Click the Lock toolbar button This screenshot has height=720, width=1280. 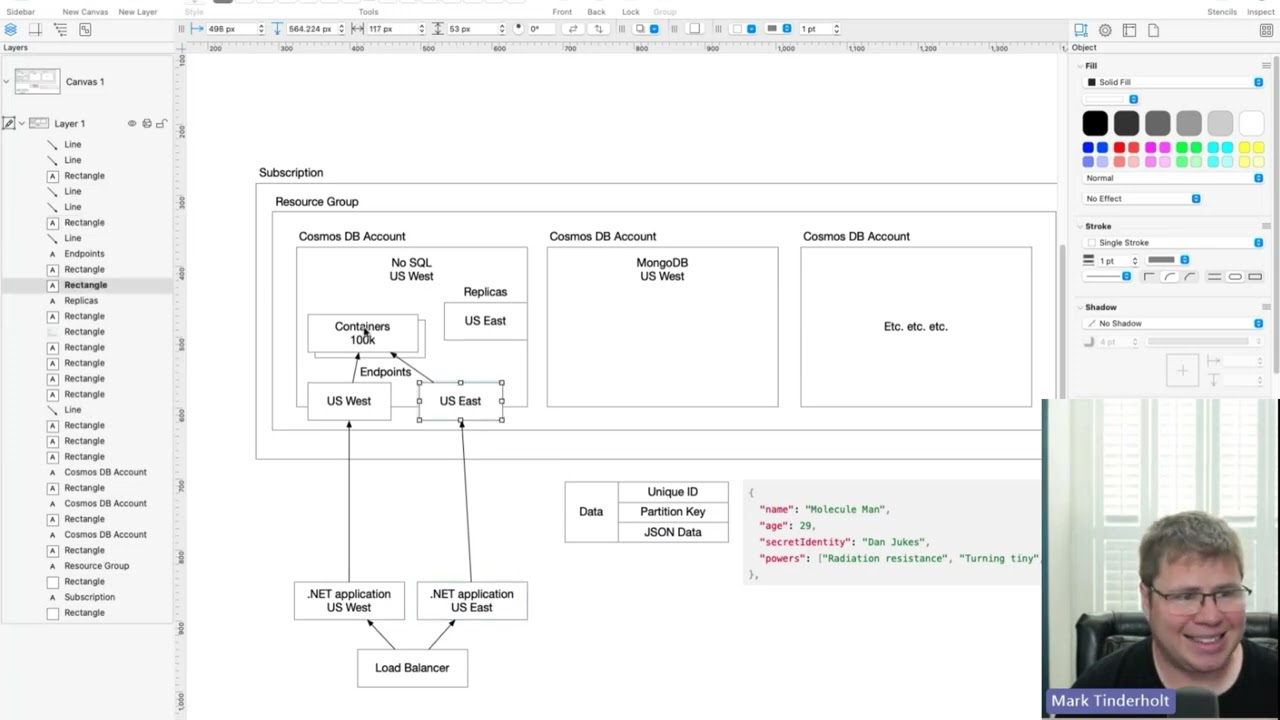tap(631, 12)
